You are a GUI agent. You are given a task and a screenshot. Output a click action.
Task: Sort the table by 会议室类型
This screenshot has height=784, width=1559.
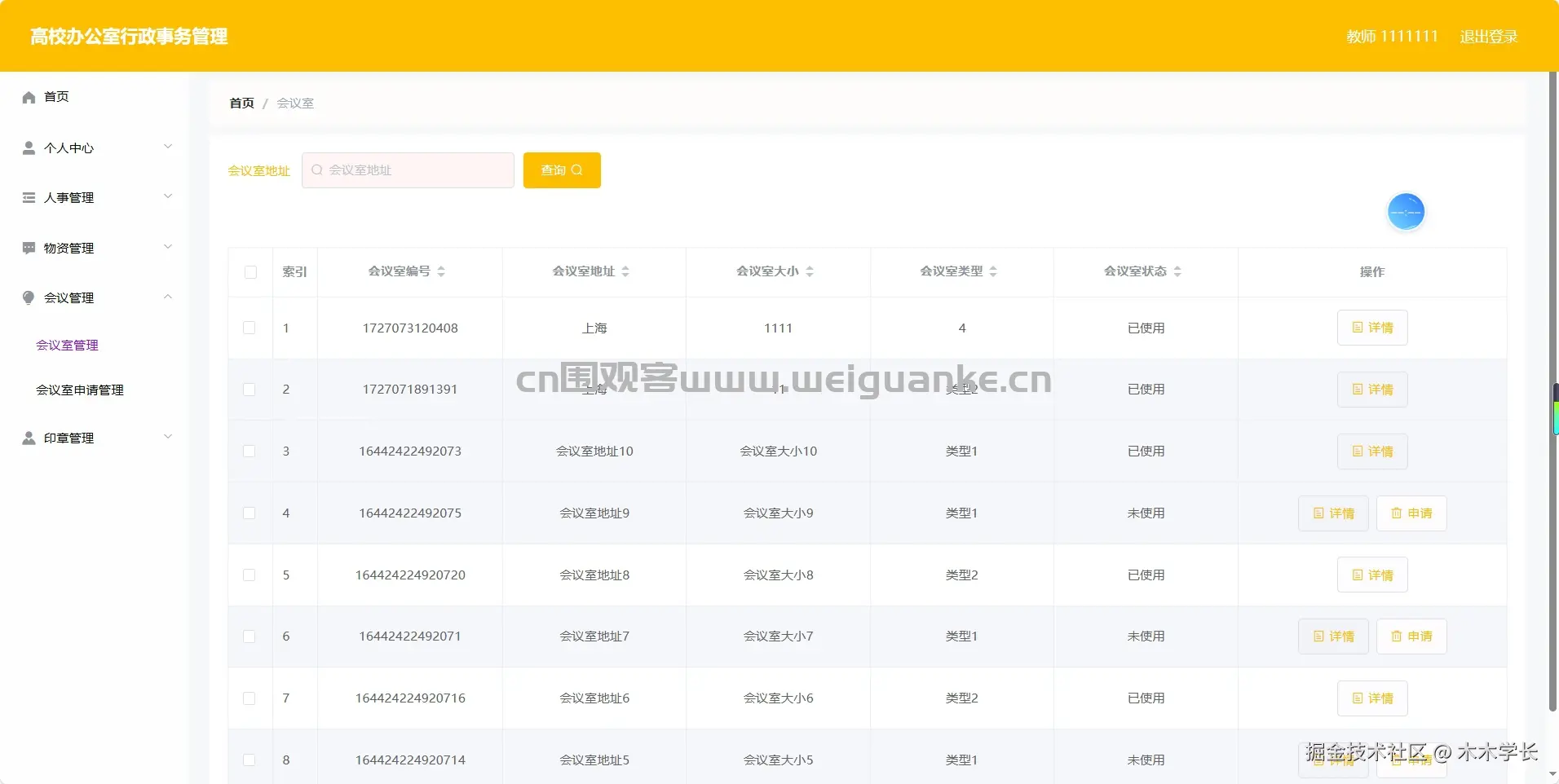click(993, 271)
